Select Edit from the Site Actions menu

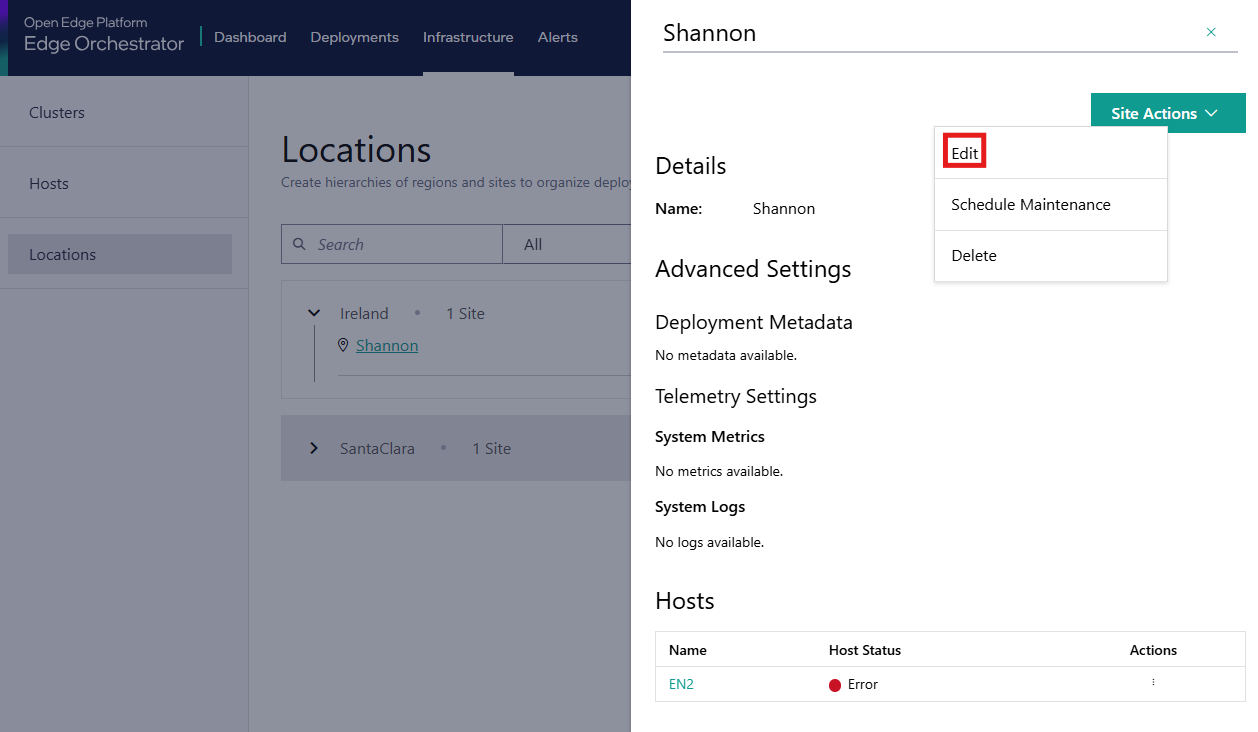click(x=965, y=153)
